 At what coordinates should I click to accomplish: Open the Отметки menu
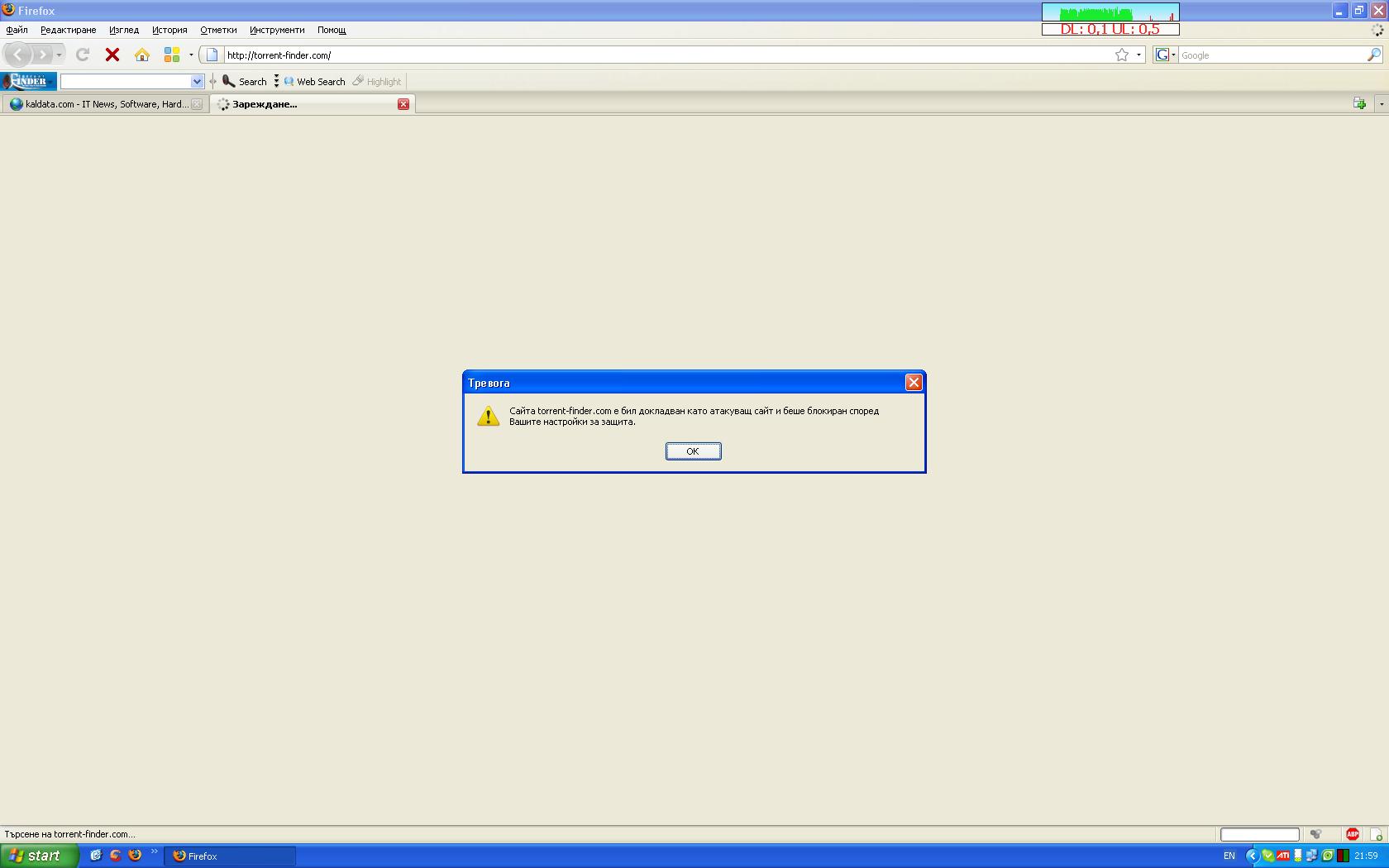pos(218,30)
